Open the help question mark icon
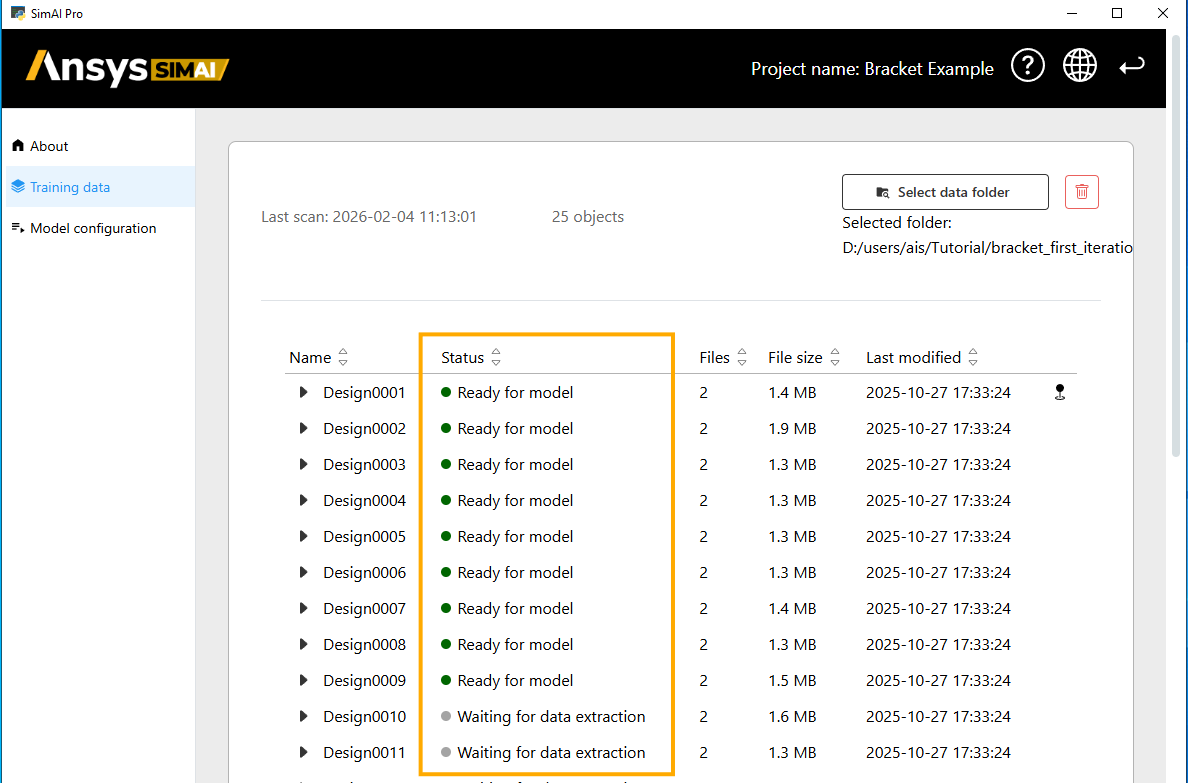 (x=1027, y=67)
